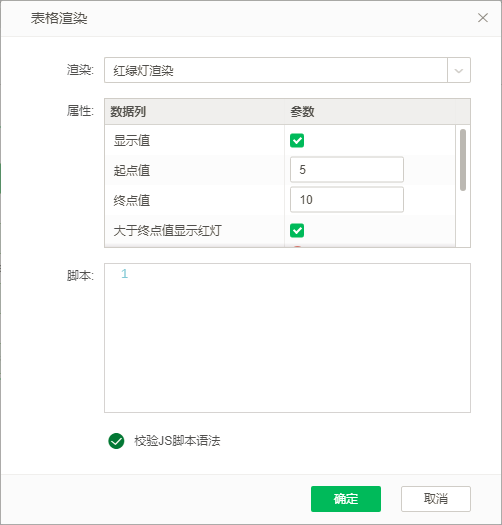Image resolution: width=502 pixels, height=525 pixels.
Task: Select the 显示值 row label
Action: tap(132, 141)
